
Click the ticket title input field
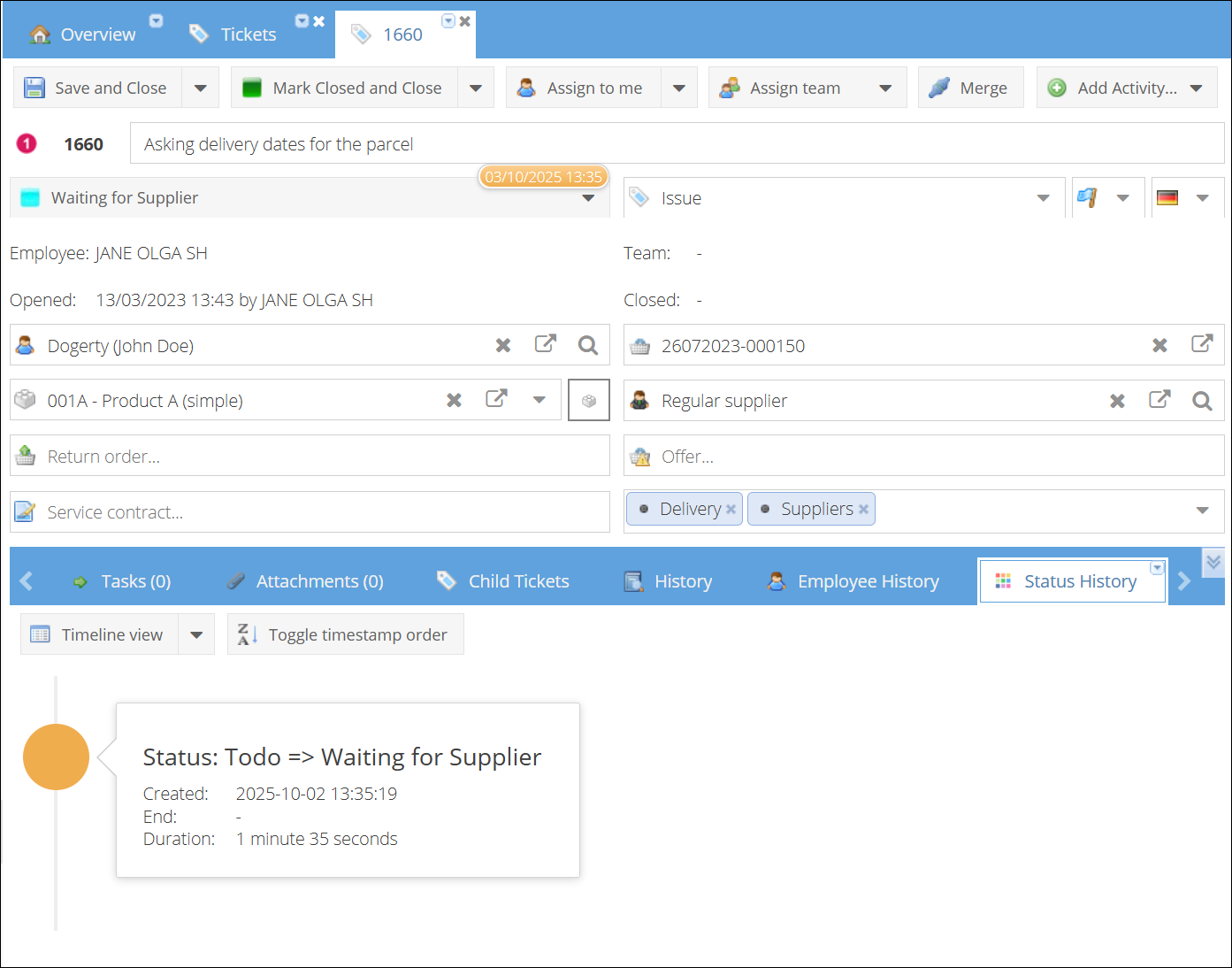(677, 144)
